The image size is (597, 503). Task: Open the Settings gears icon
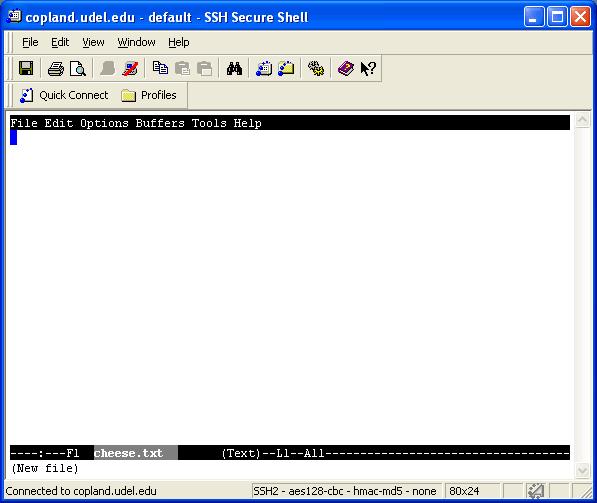click(316, 69)
